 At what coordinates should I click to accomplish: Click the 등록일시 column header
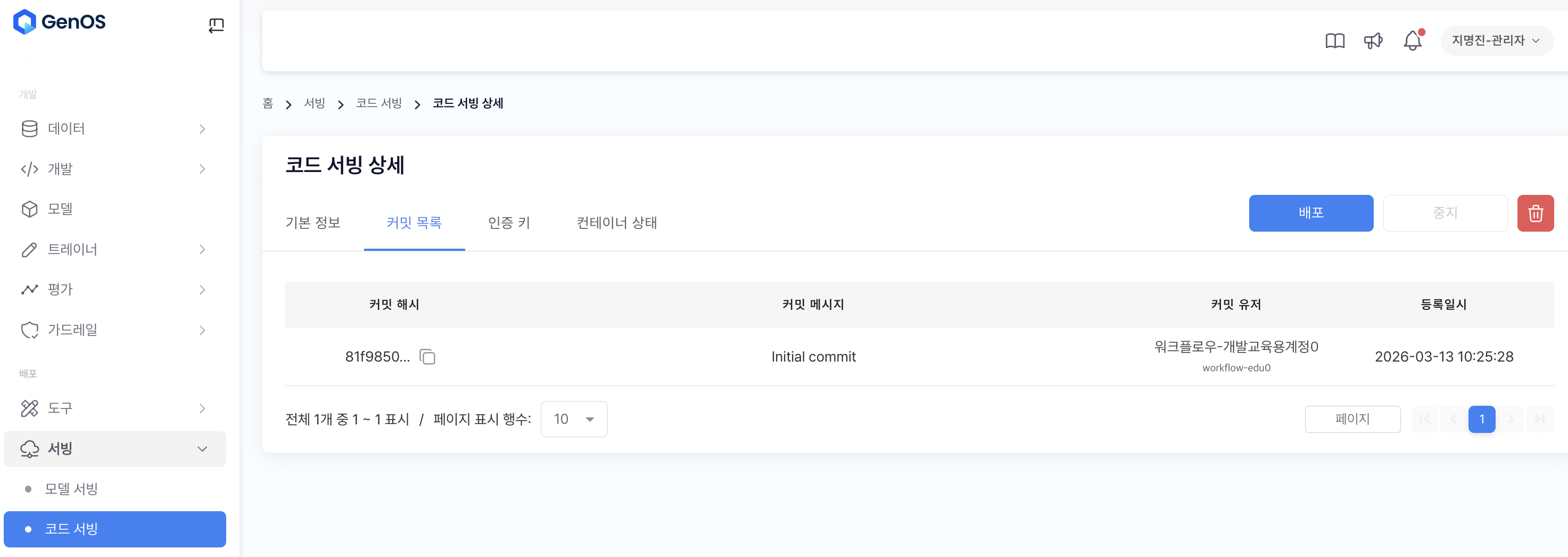pos(1444,305)
